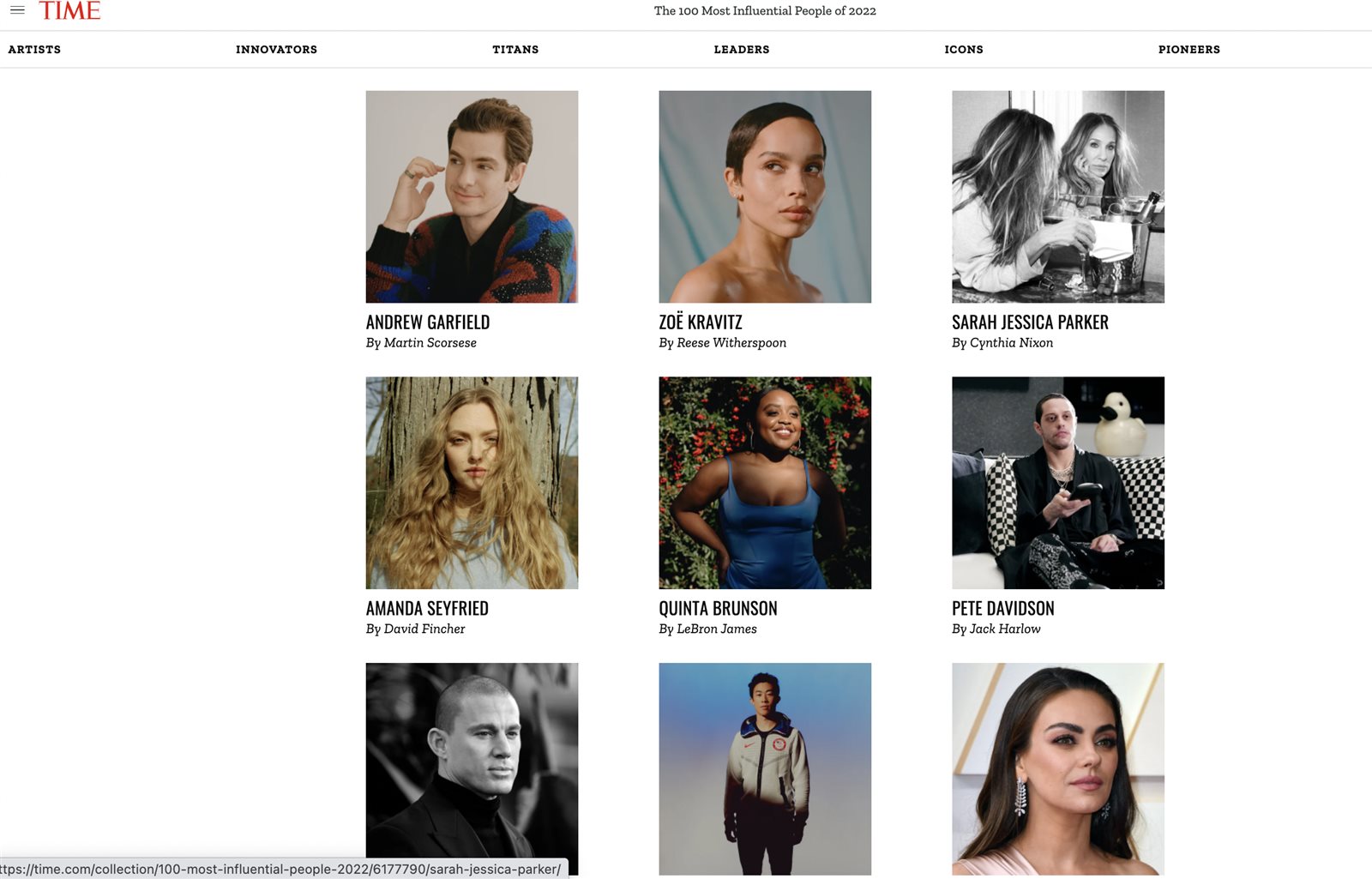Open the hamburger menu icon
Screen dimensions: 1372x879
pyautogui.click(x=17, y=10)
